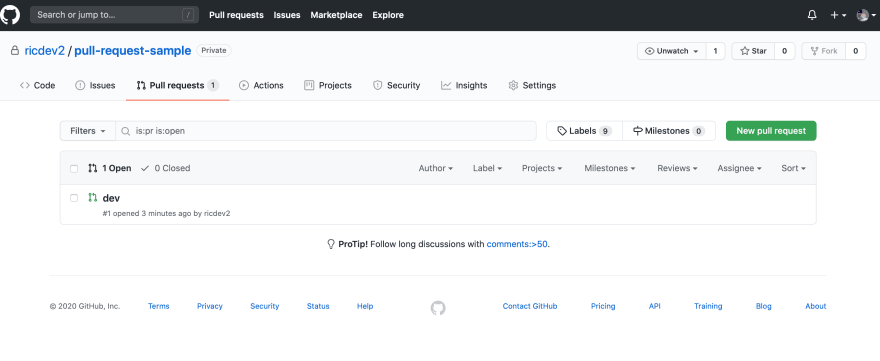
Task: Open the Filters dropdown
Action: point(88,131)
